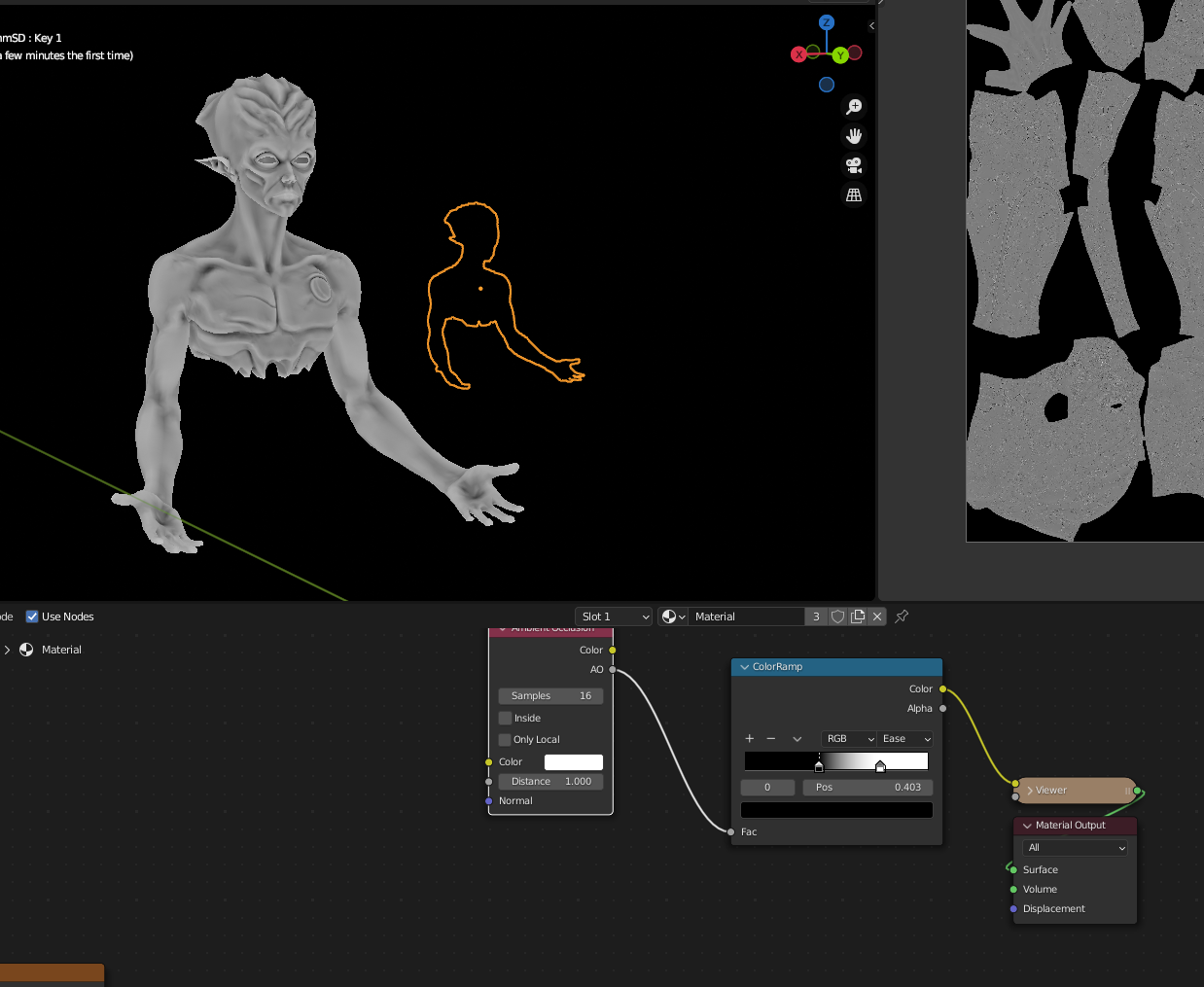Enable the Inside checkbox in Ambient Occlusion
Screen dimensions: 1204x987
click(506, 719)
